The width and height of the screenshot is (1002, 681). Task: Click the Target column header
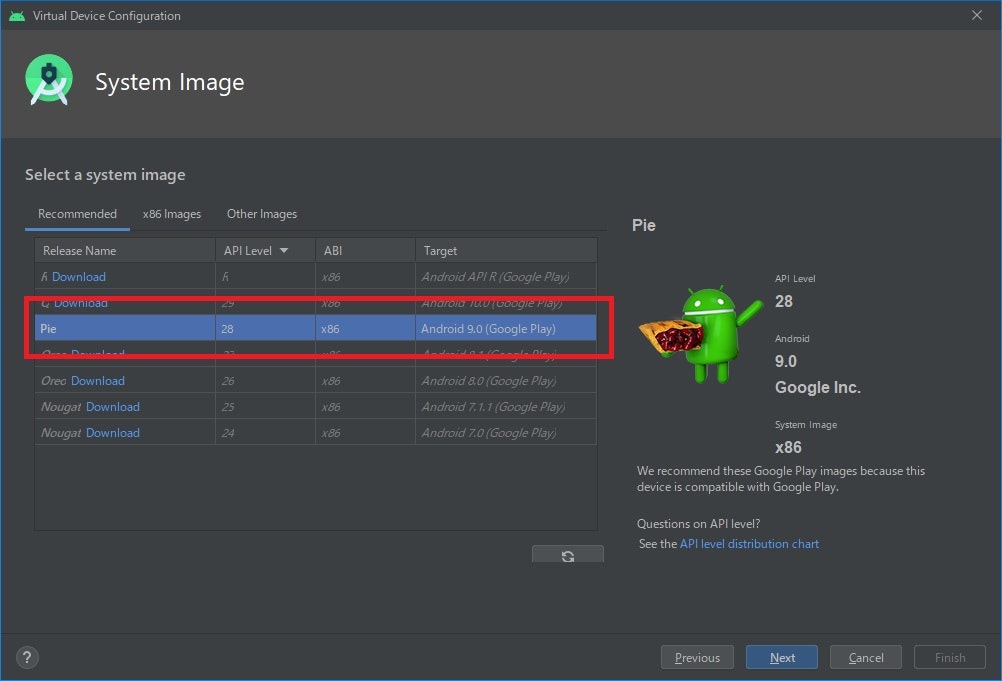pos(506,250)
